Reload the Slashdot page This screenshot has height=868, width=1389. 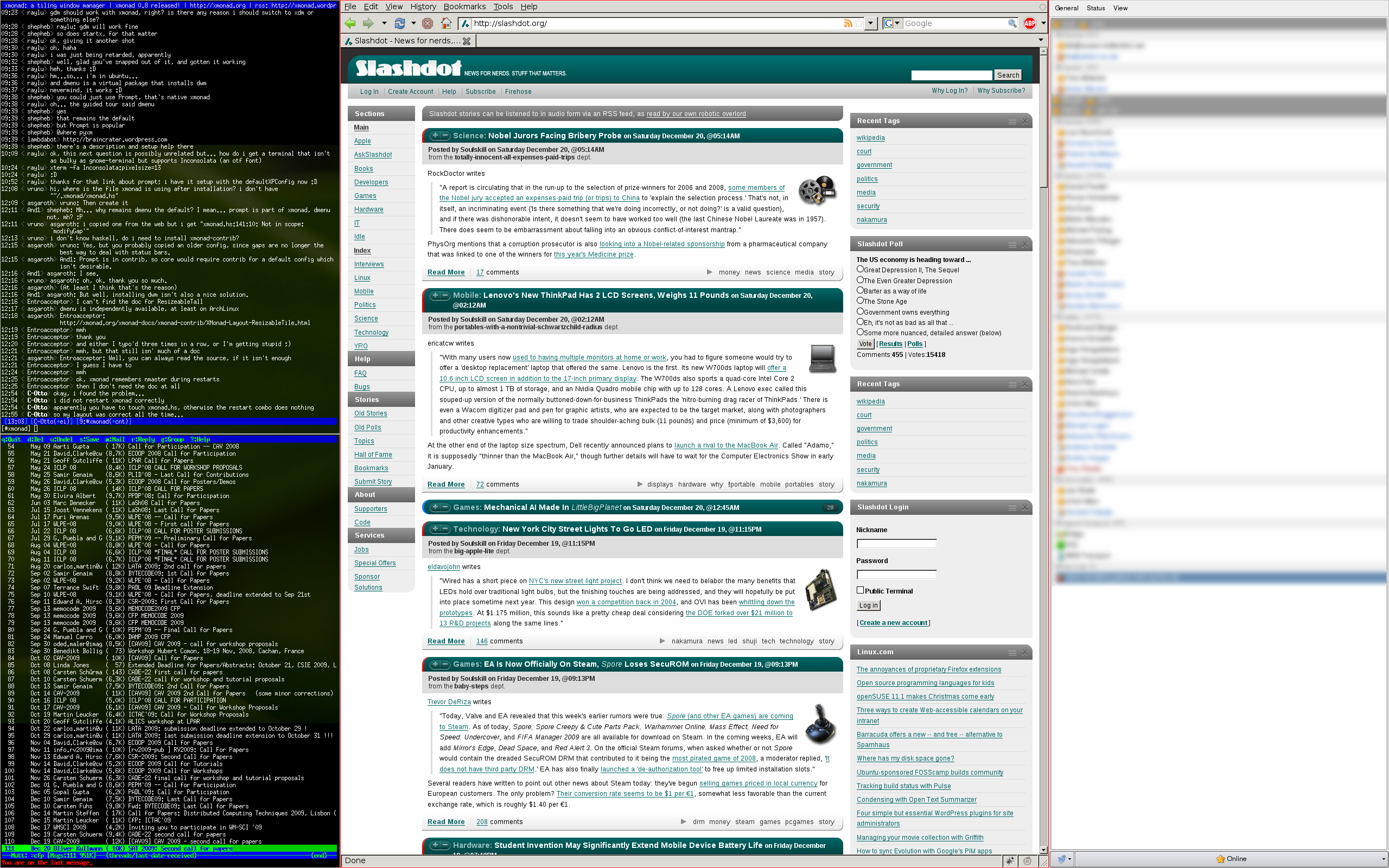pos(399,23)
